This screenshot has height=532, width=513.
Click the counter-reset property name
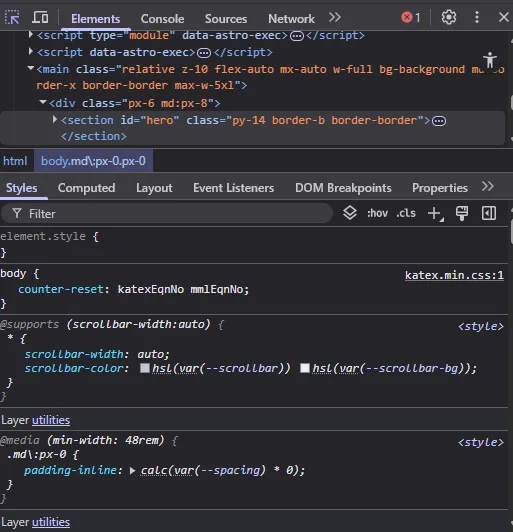pos(61,289)
